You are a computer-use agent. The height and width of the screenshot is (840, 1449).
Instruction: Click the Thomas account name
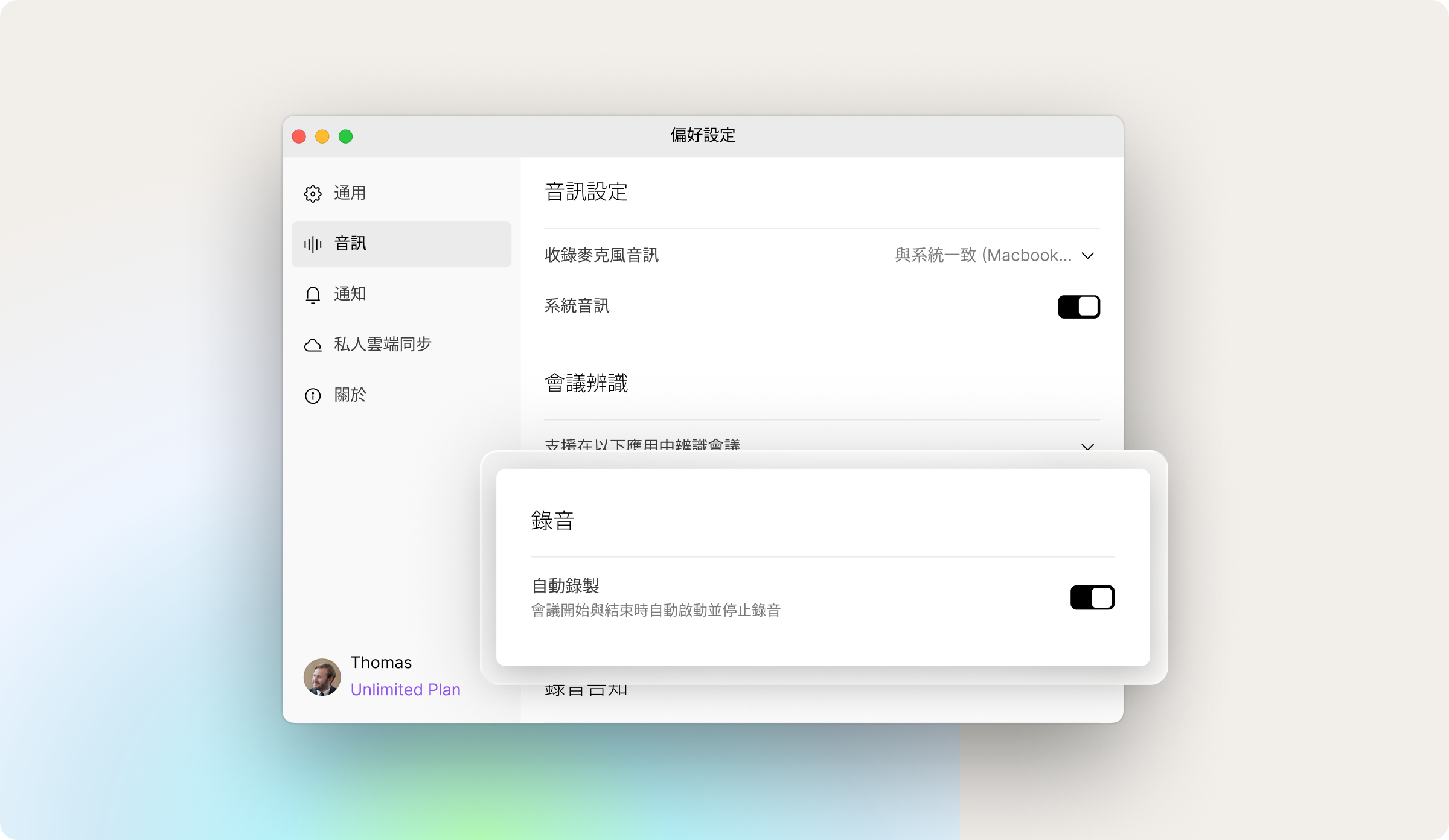pos(381,663)
